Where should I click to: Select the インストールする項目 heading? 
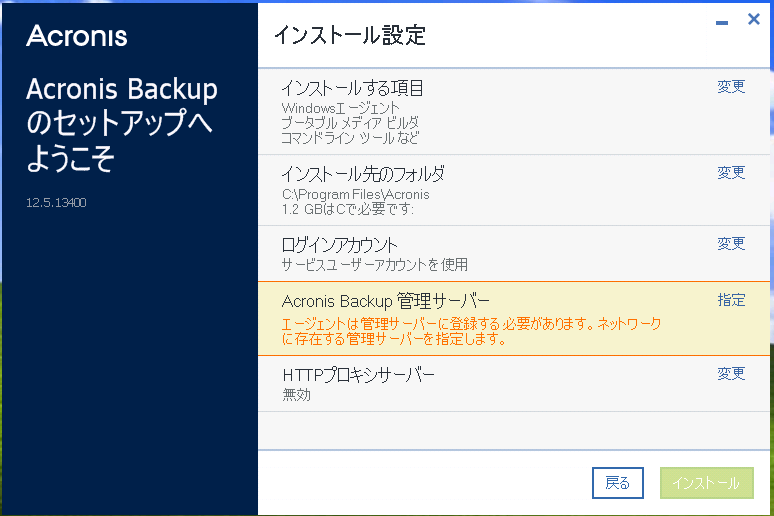click(x=352, y=88)
